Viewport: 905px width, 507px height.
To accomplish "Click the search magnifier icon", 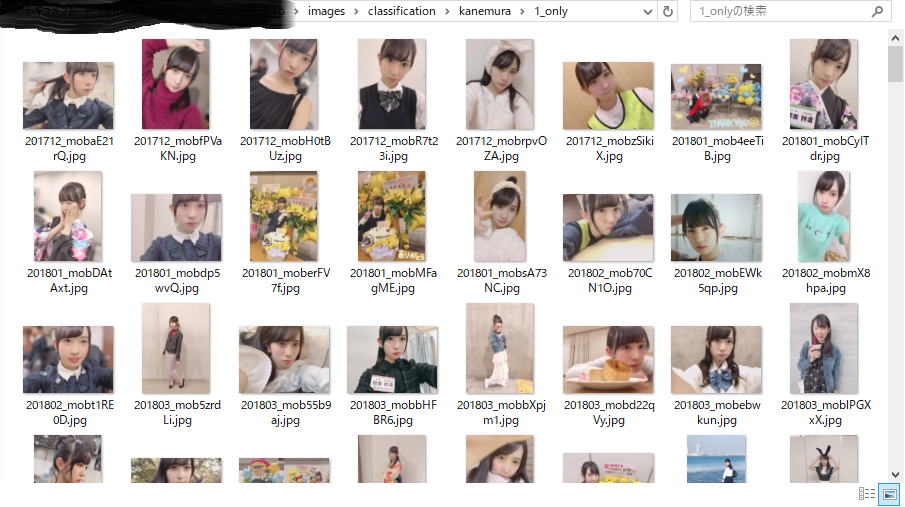I will coord(877,11).
